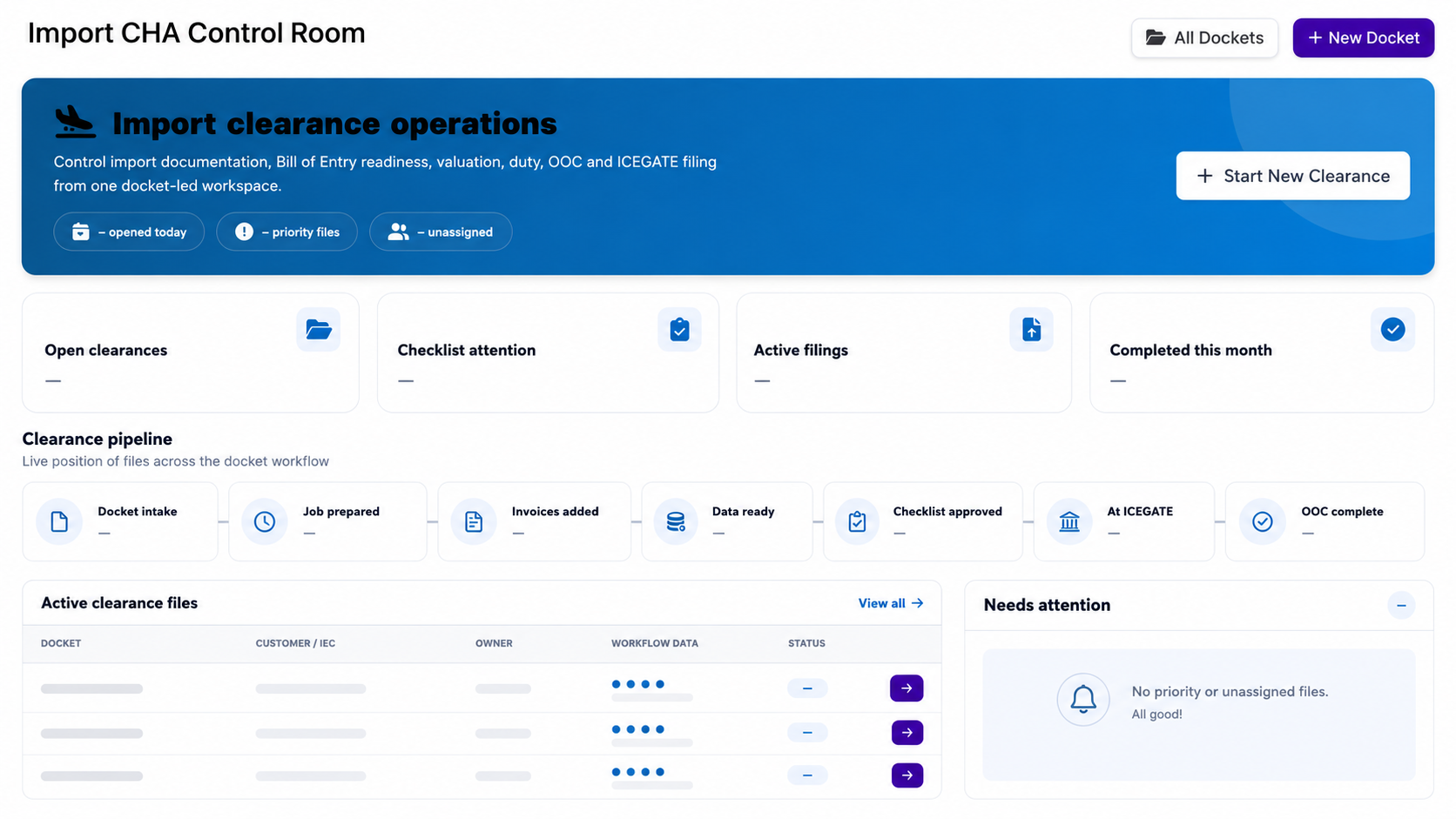Click the bell icon in Needs attention
Screen dimensions: 1456x819
point(1083,699)
